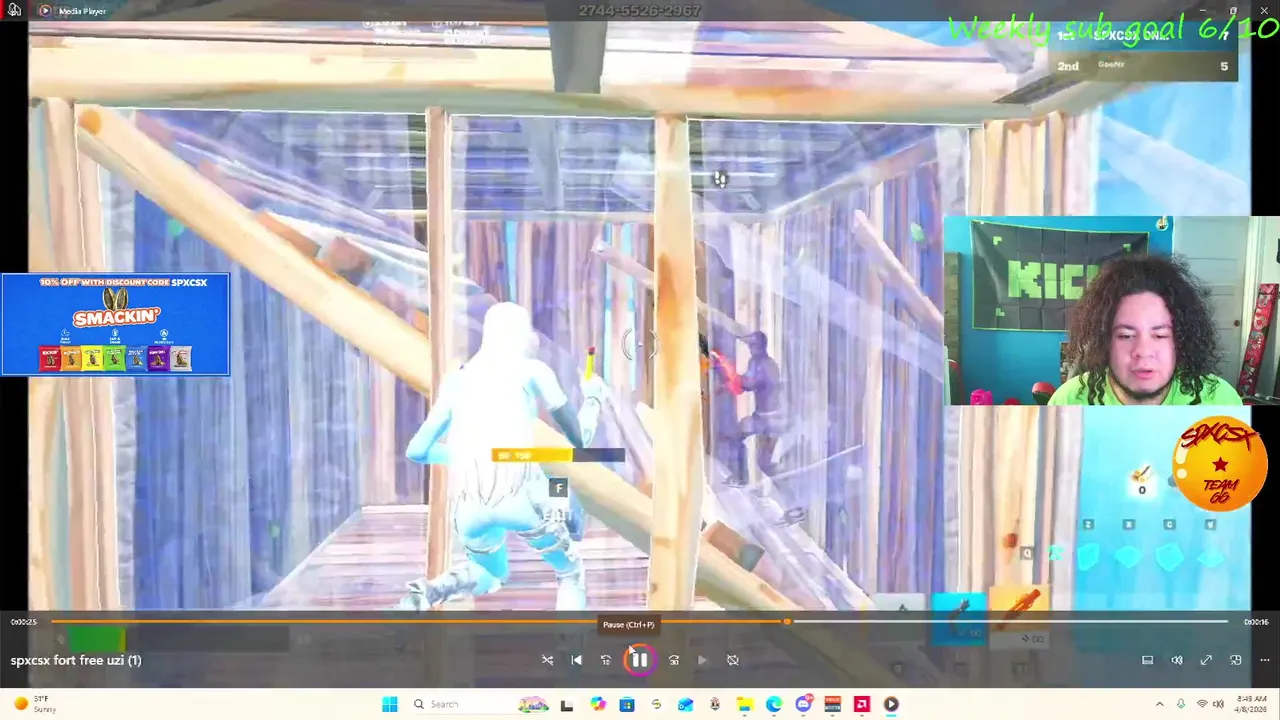
Task: Open the Wi-Fi network tray icon
Action: click(1202, 704)
